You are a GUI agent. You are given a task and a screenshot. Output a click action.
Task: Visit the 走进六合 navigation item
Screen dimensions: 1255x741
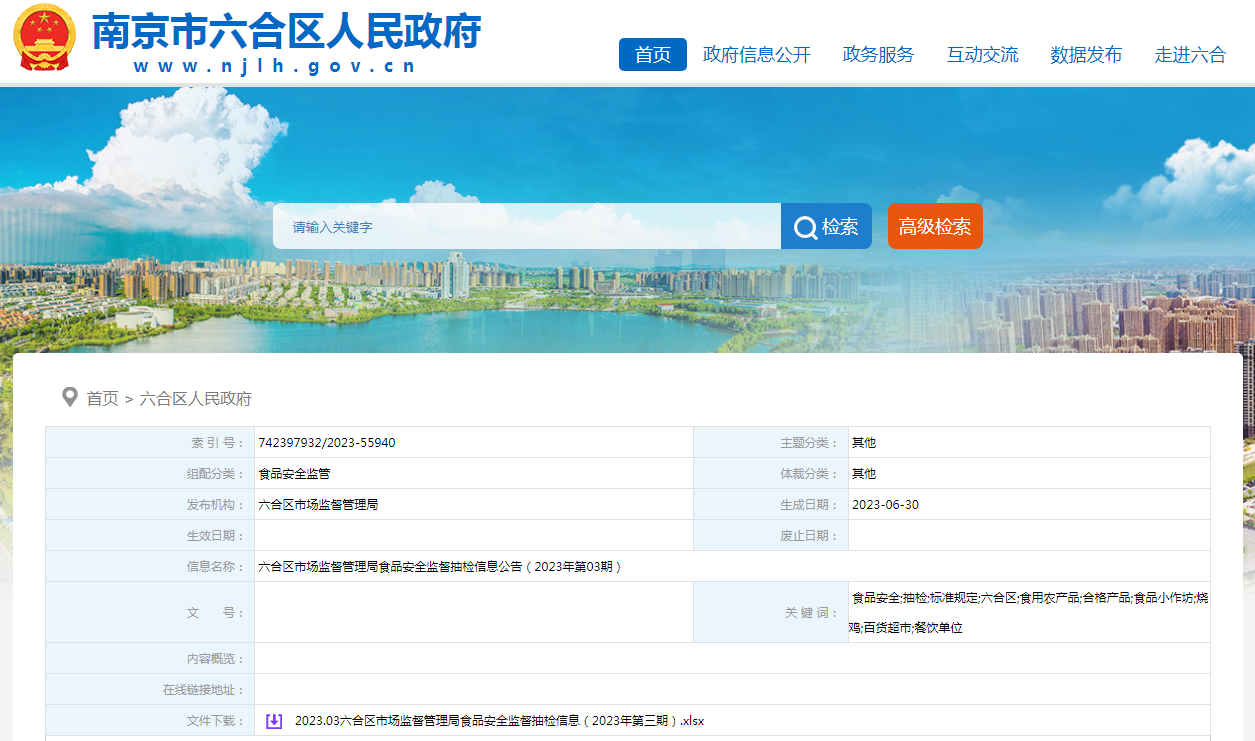pos(1190,55)
